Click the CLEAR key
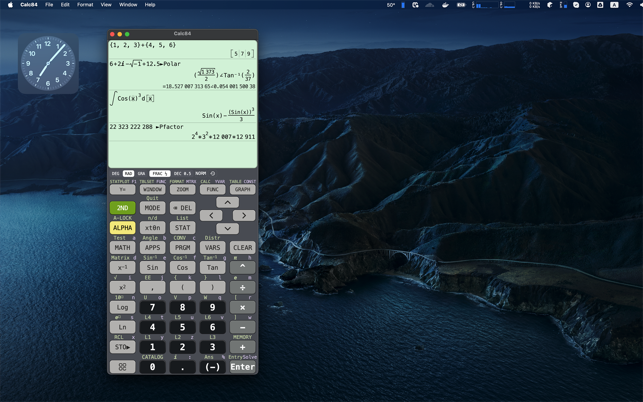This screenshot has height=402, width=643. [242, 248]
